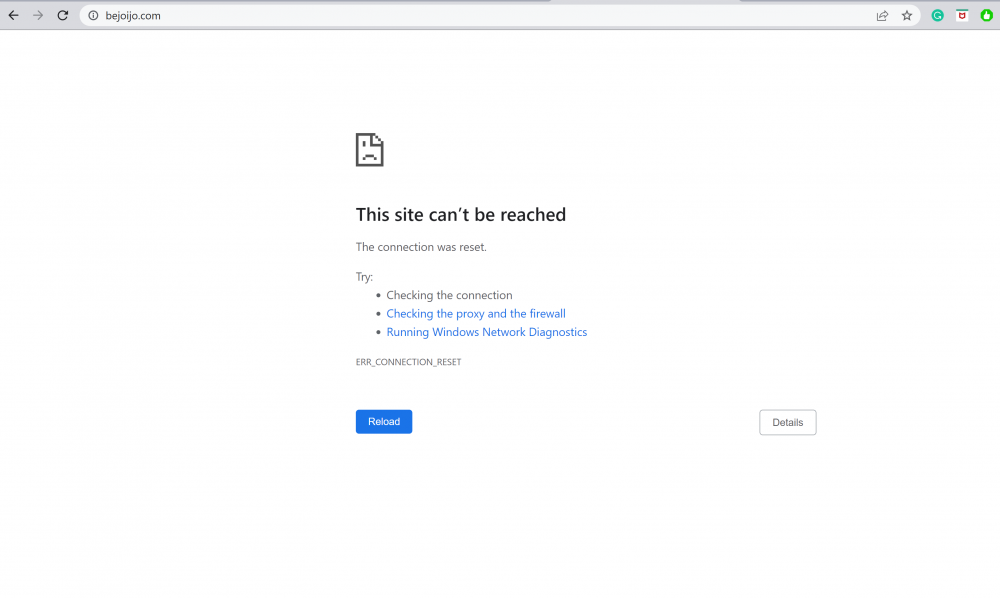Click the Try: label above the suggestions
The height and width of the screenshot is (598, 1000).
click(363, 276)
